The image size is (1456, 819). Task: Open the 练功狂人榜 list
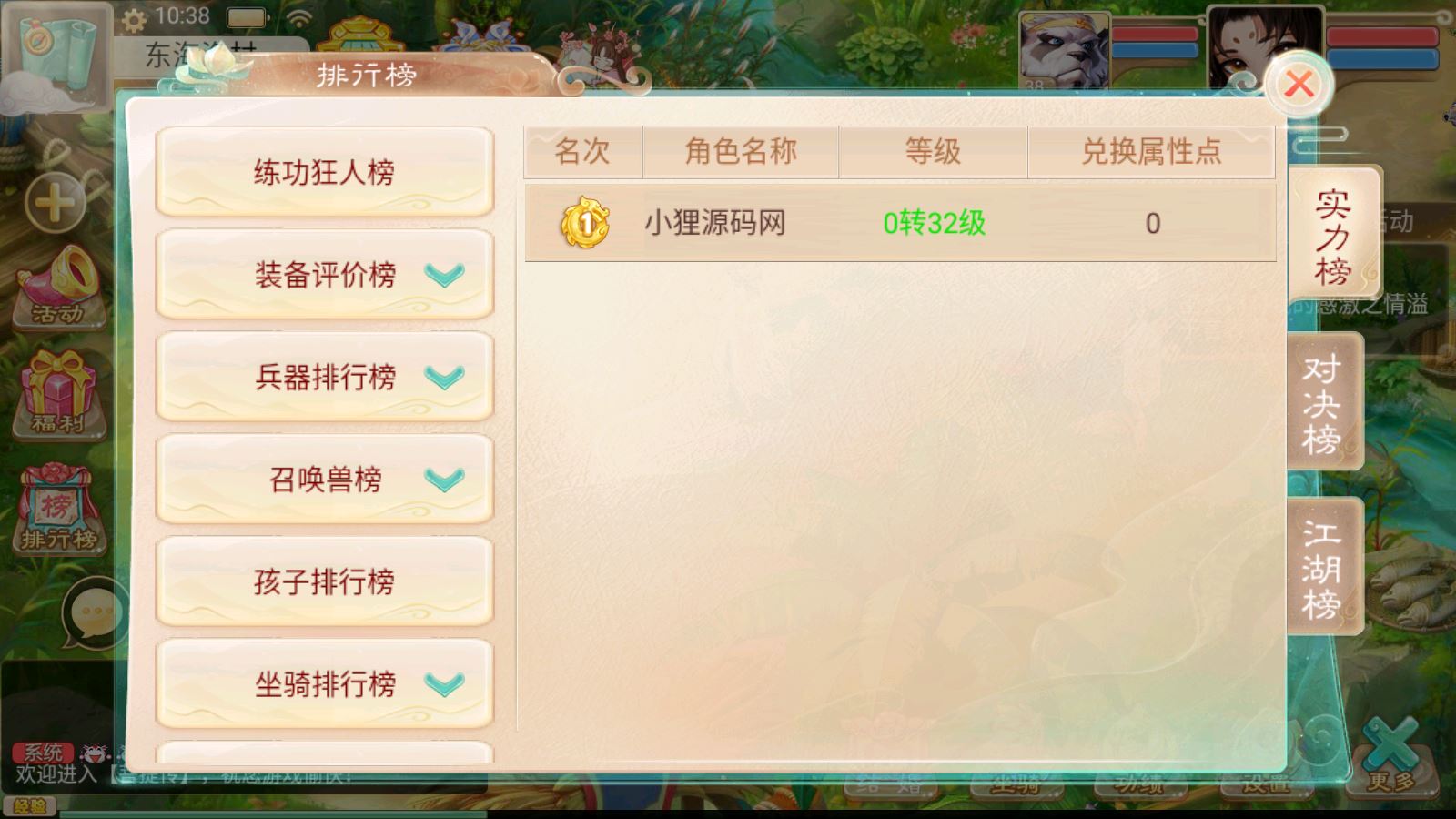pos(325,172)
